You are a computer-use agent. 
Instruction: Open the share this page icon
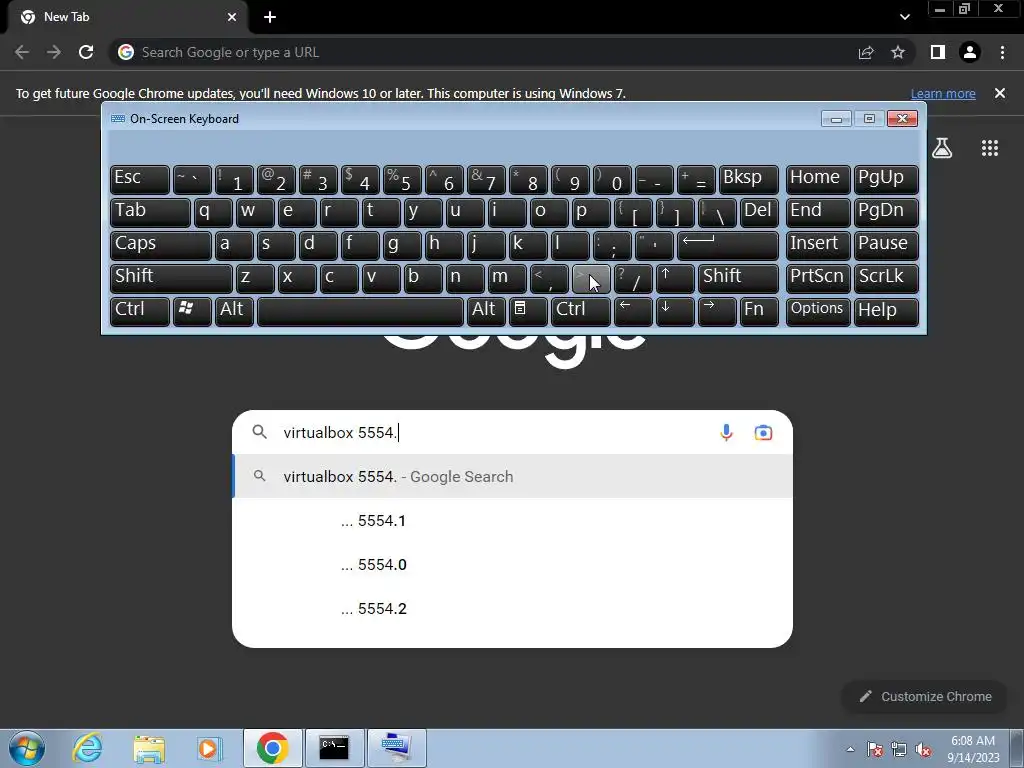pyautogui.click(x=866, y=52)
